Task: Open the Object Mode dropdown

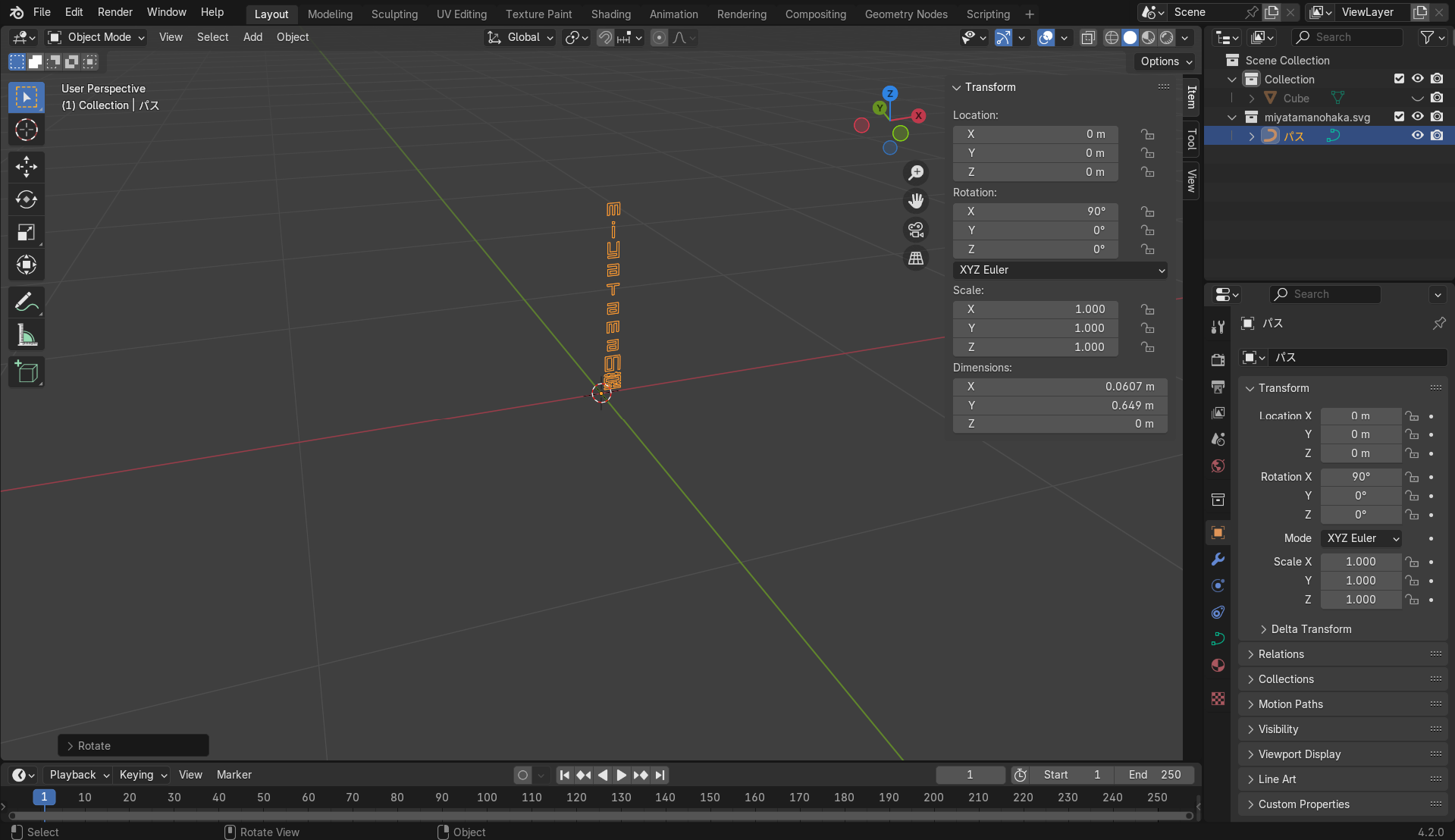Action: click(x=96, y=37)
